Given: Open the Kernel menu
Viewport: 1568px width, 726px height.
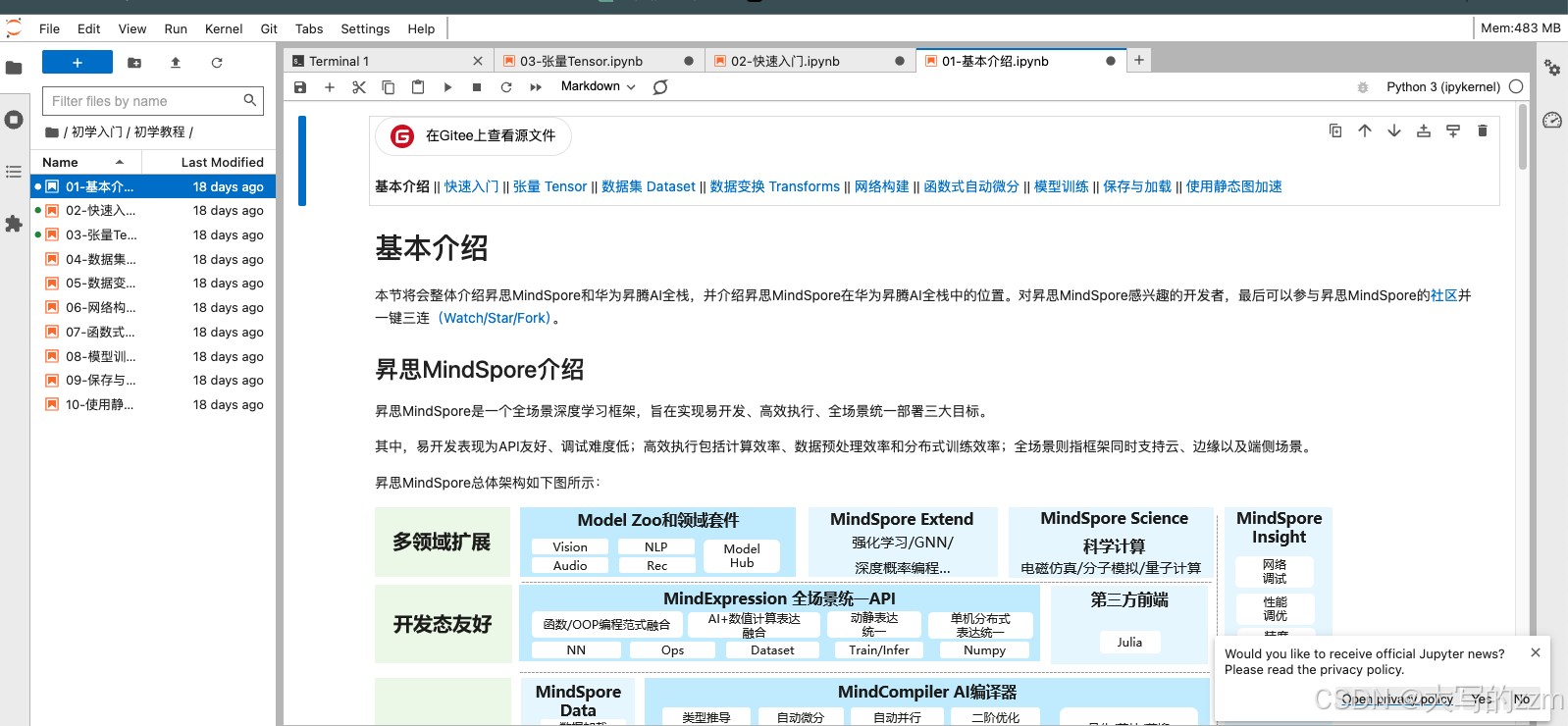Looking at the screenshot, I should click(224, 28).
